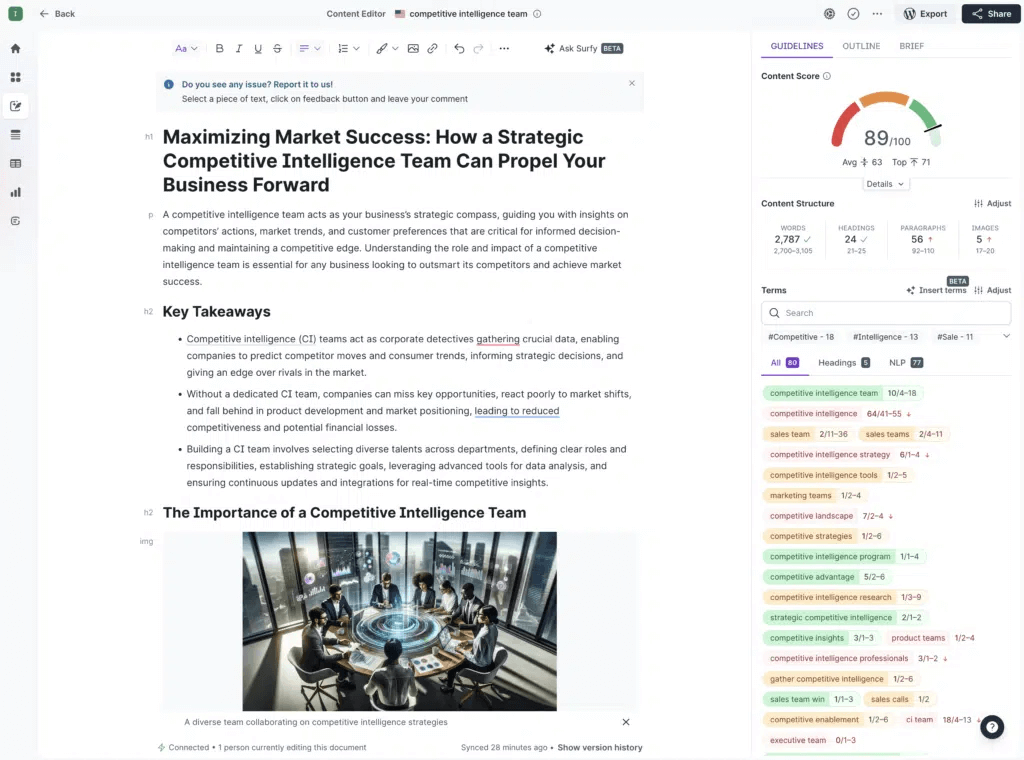Insert a hyperlink with the link icon
This screenshot has height=760, width=1024.
[x=432, y=48]
